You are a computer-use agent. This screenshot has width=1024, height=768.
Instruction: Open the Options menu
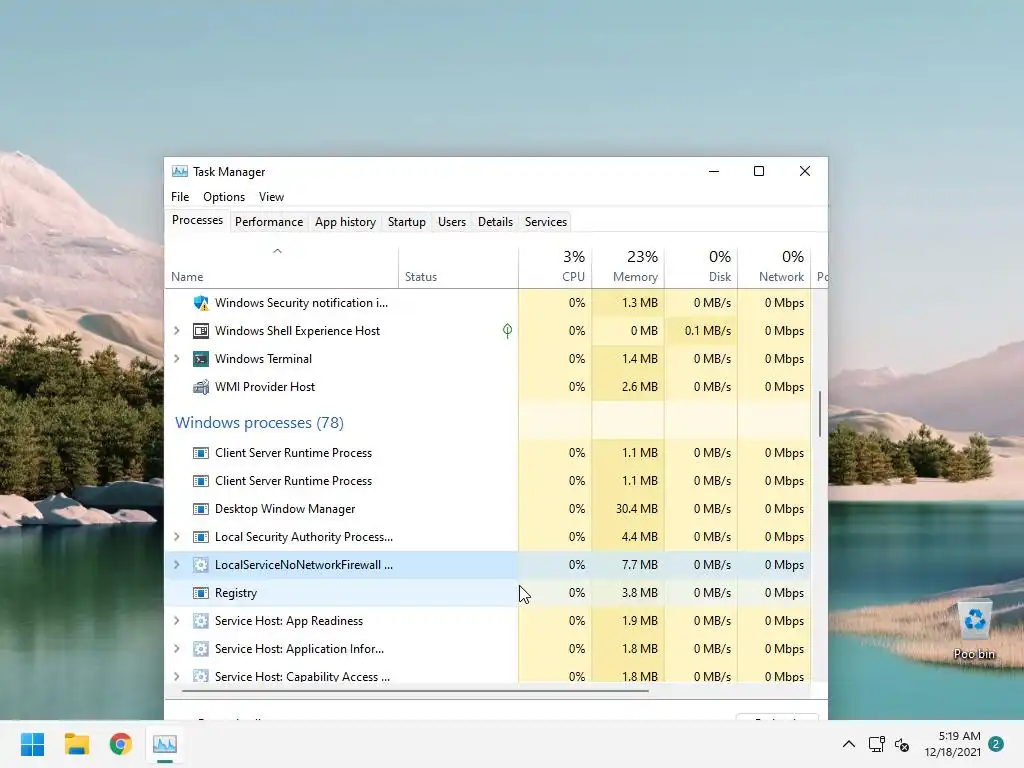pos(224,197)
